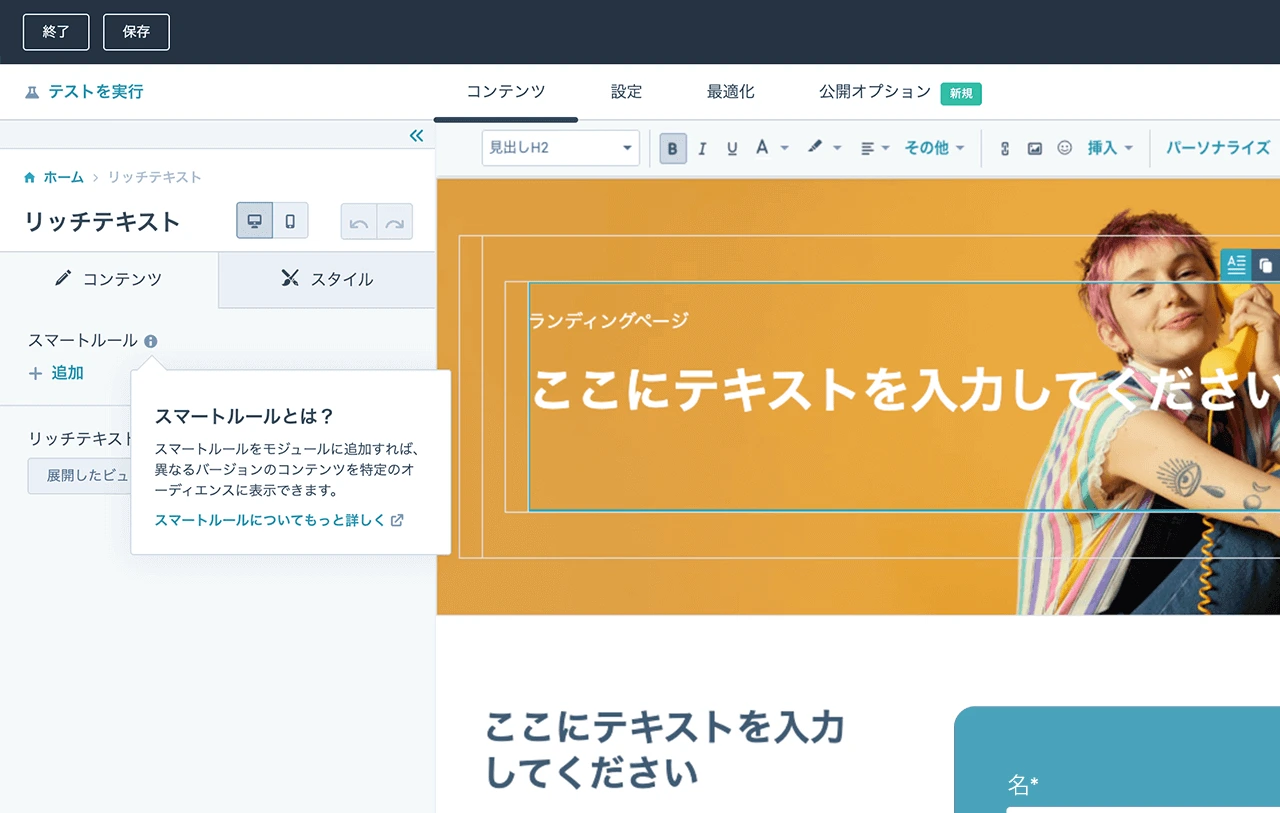Click the パーソナライズ toolbar option
Screen dimensions: 1280x813
(x=1218, y=148)
